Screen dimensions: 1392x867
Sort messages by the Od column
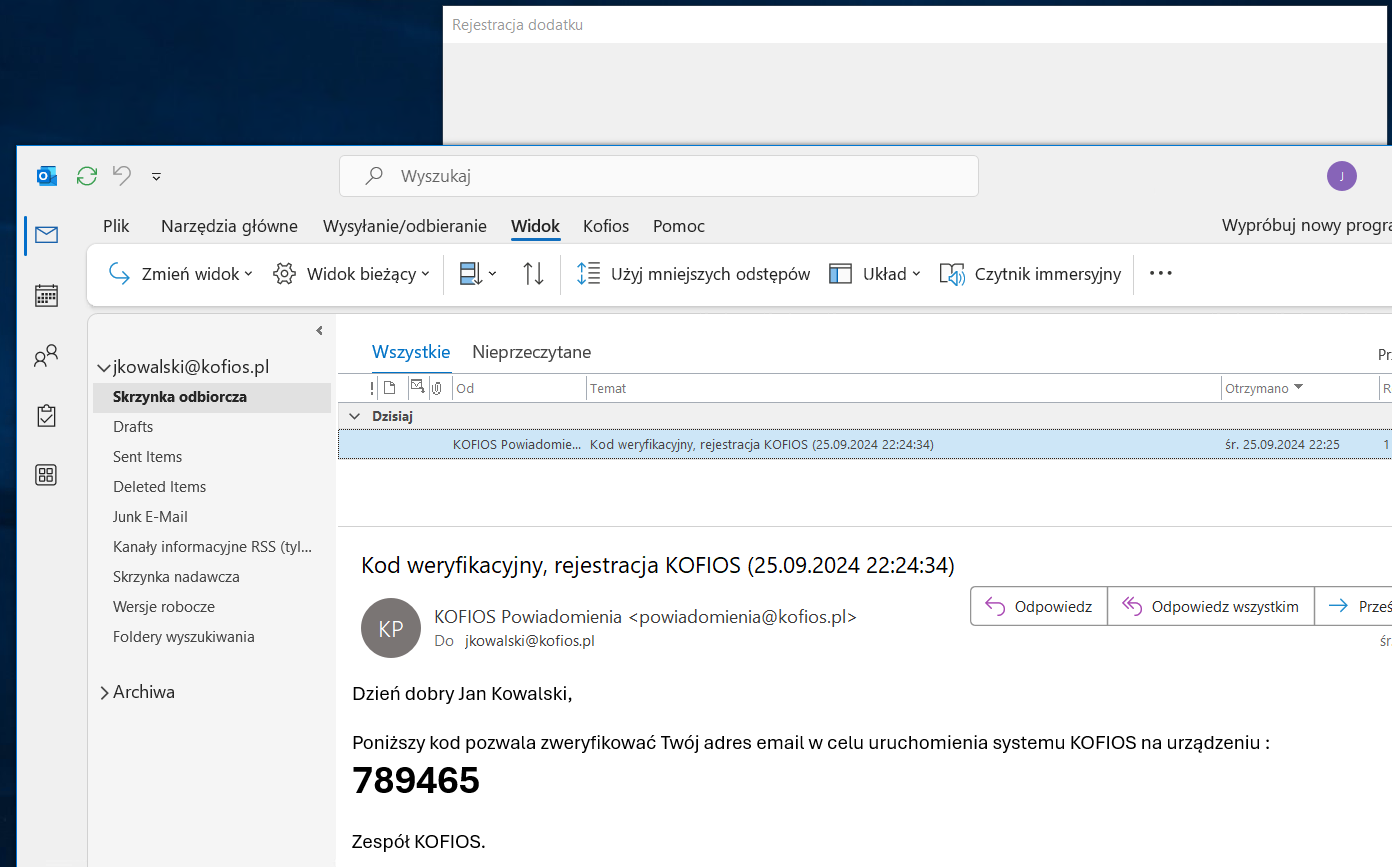coord(519,388)
